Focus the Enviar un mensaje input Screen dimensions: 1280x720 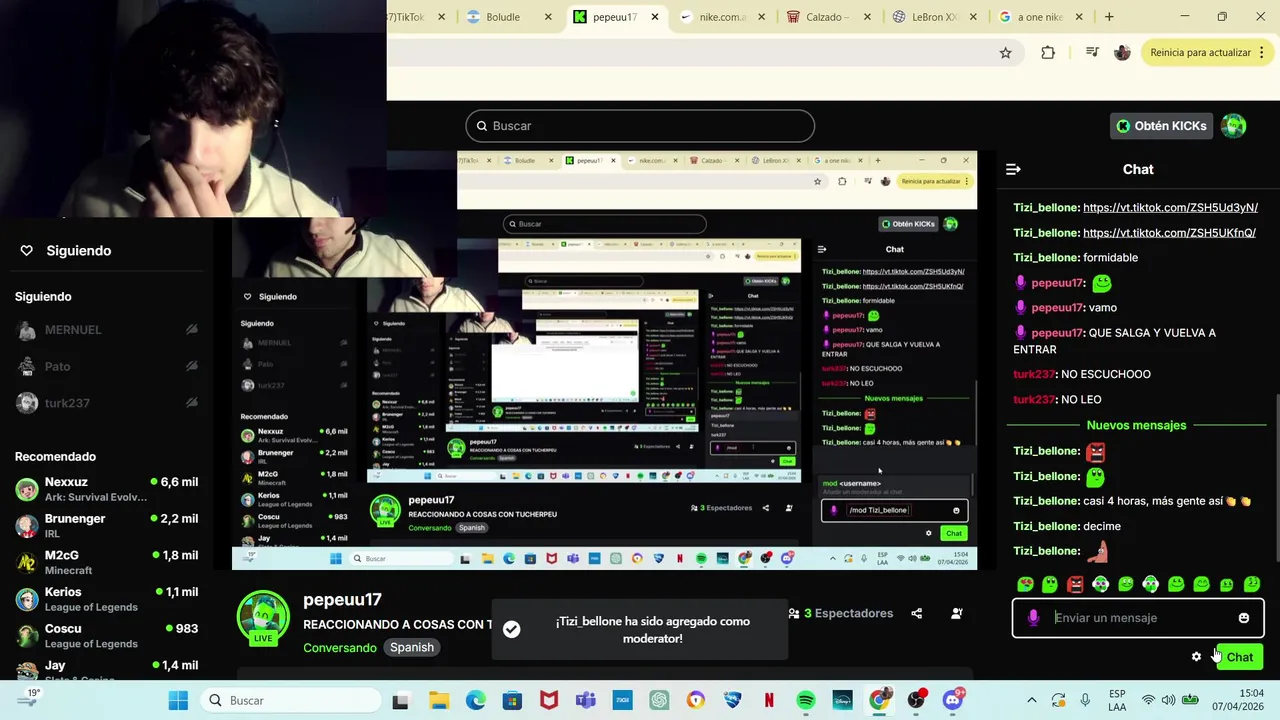pos(1138,618)
